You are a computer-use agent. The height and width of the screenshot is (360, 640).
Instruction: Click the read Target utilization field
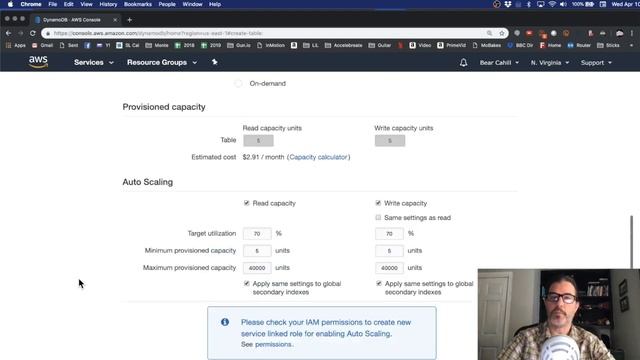[257, 233]
